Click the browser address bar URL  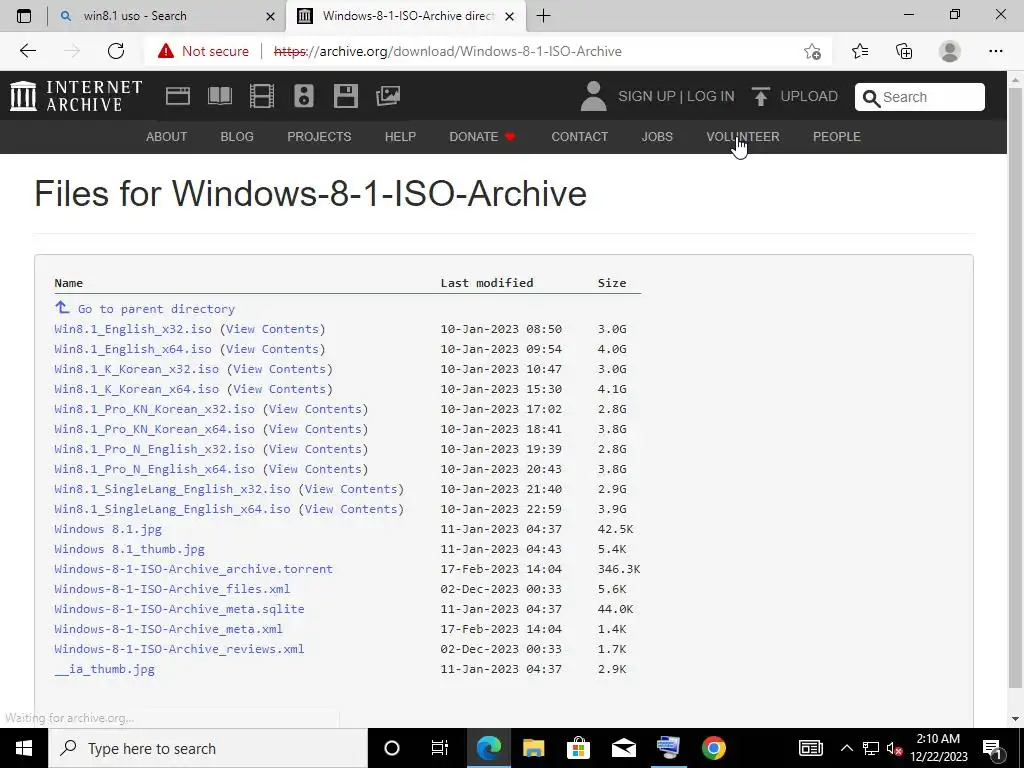[447, 51]
